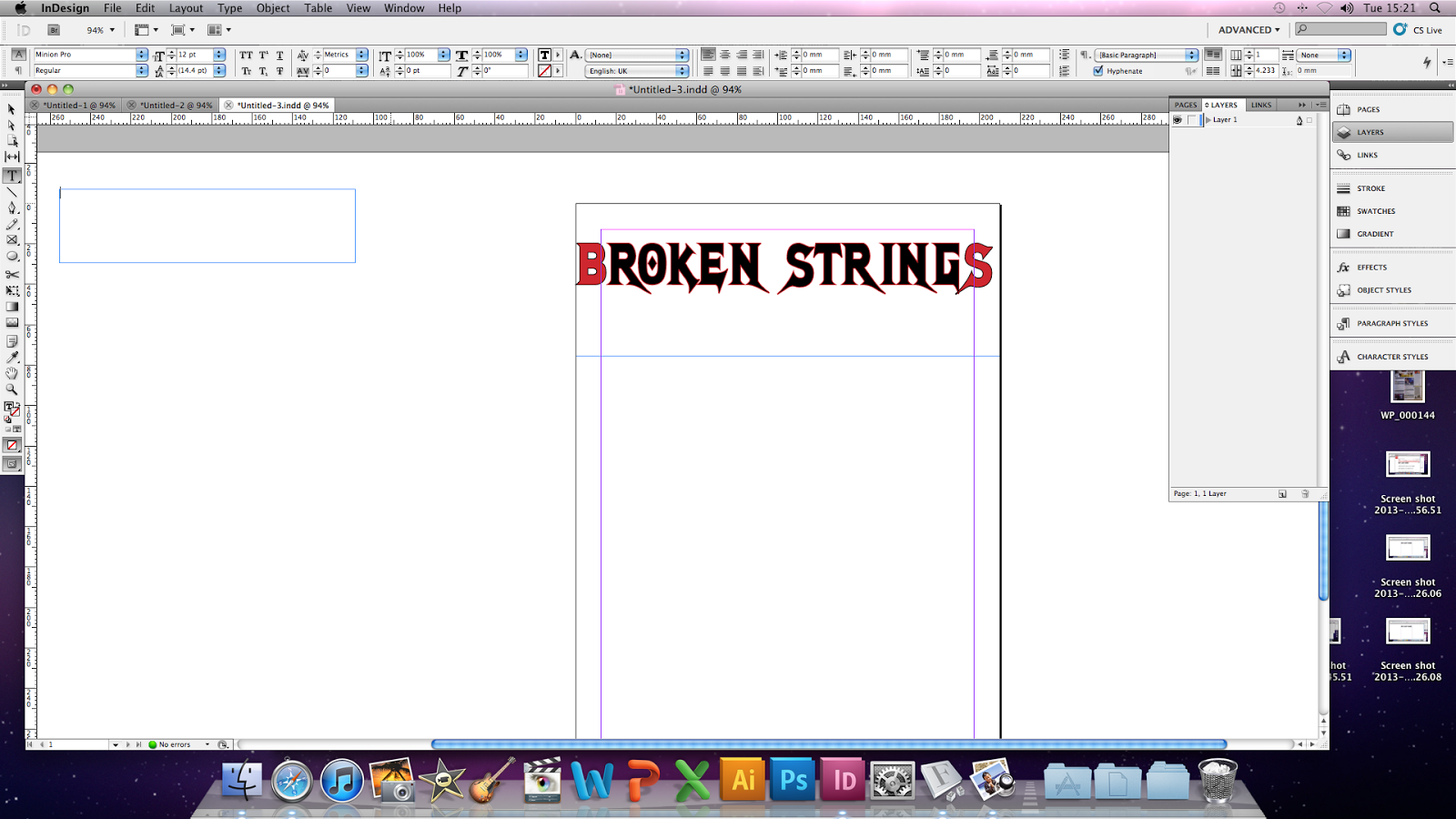Open the Object menu

(x=271, y=8)
